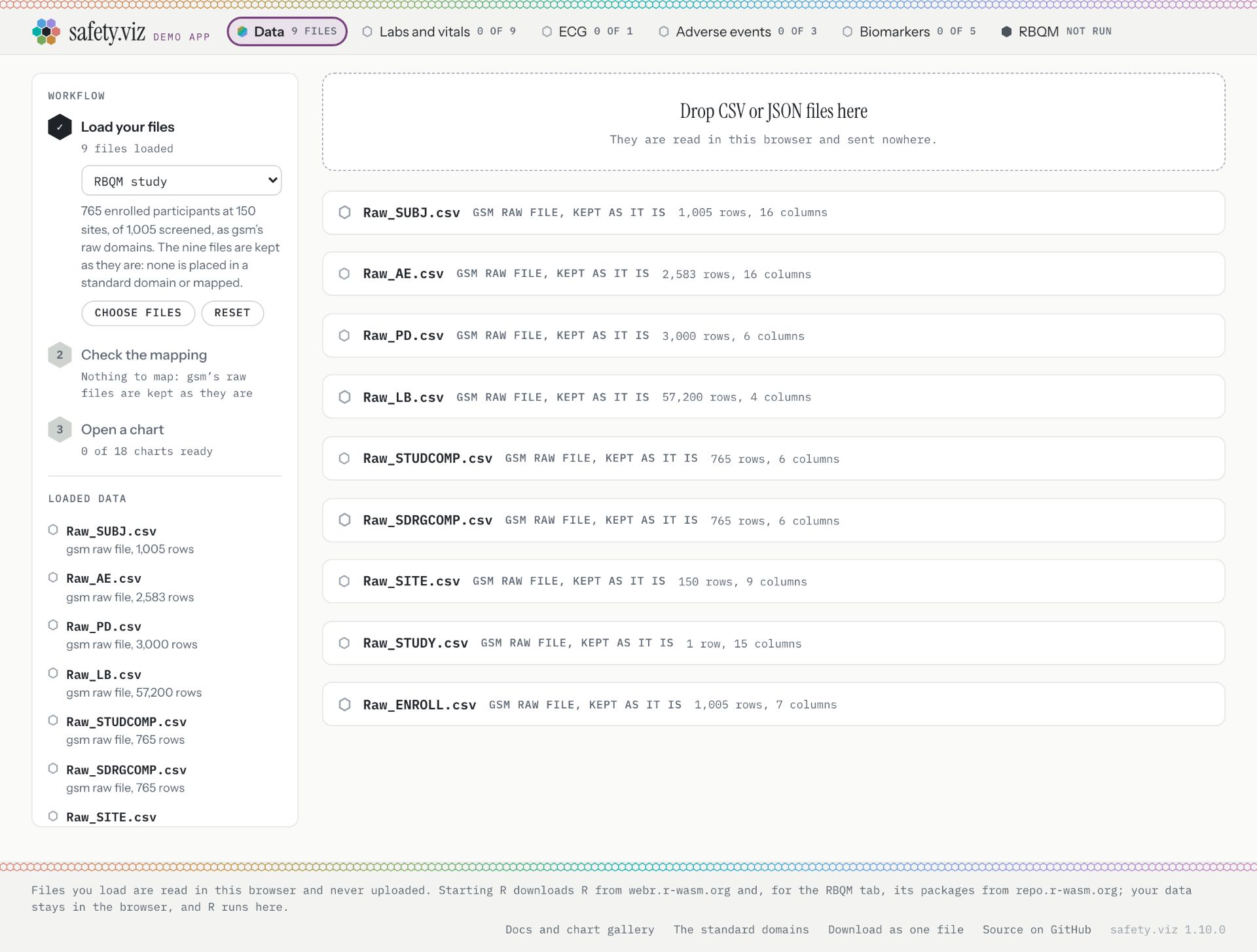The height and width of the screenshot is (952, 1257).
Task: Click Raw_AE.csv in Loaded Data list
Action: [103, 579]
